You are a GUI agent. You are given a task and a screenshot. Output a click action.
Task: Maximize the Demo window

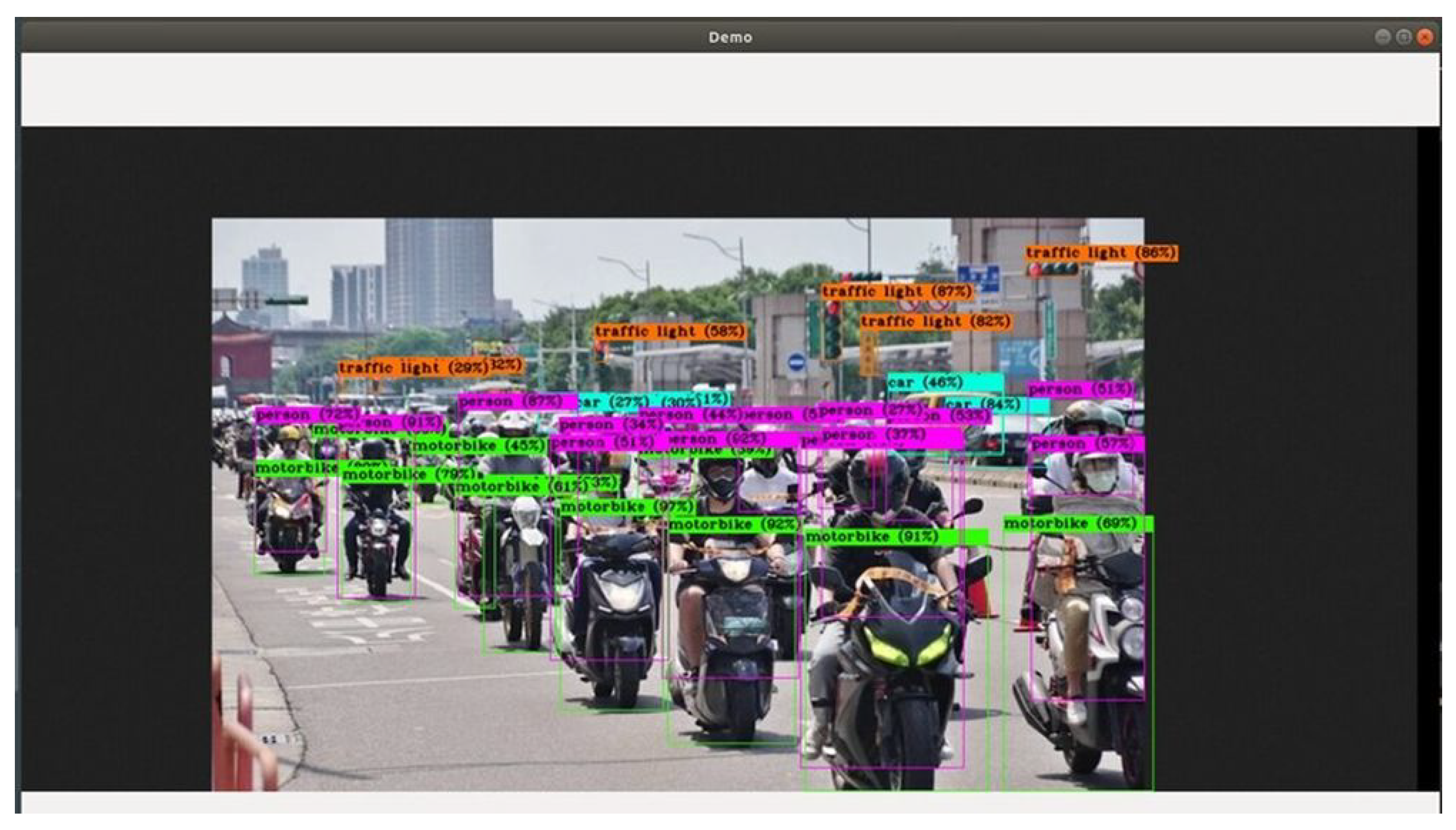coord(1404,37)
